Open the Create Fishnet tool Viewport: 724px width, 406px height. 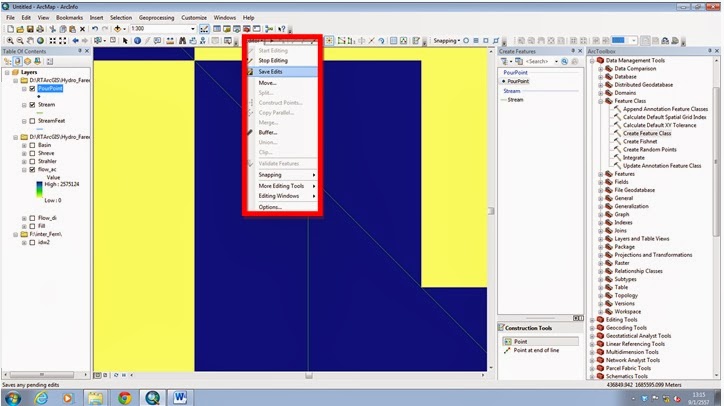coord(640,141)
